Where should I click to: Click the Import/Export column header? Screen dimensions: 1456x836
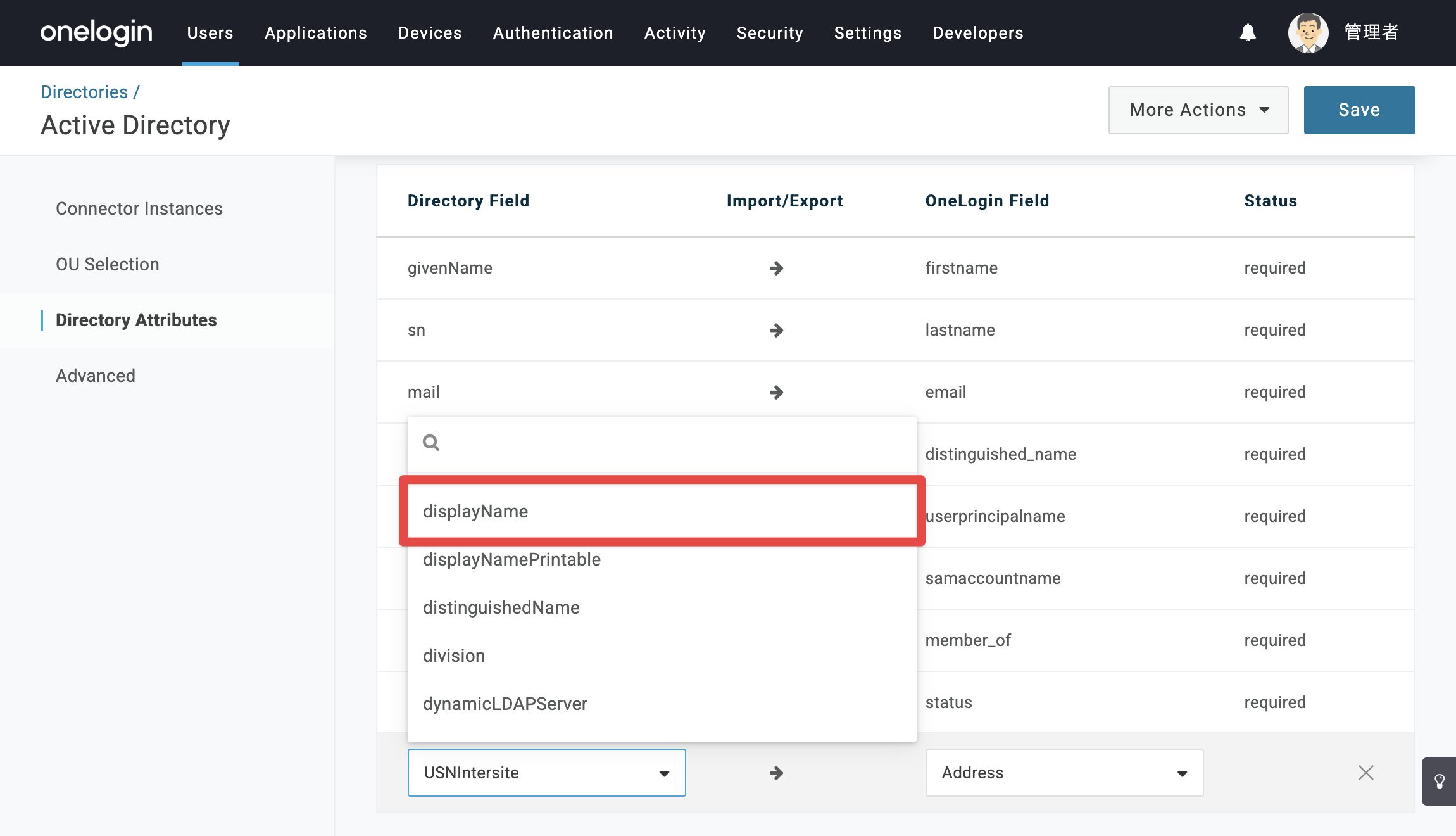785,201
